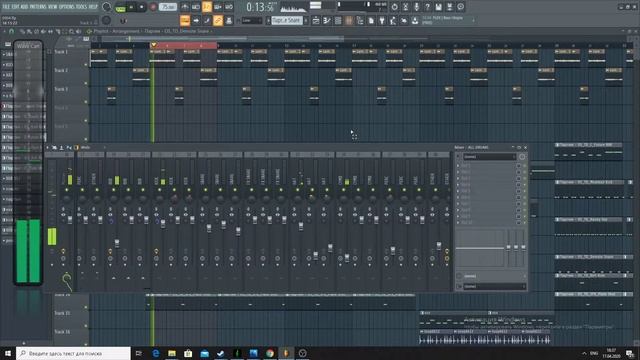The image size is (640, 360).
Task: Click the red record button
Action: tap(153, 7)
